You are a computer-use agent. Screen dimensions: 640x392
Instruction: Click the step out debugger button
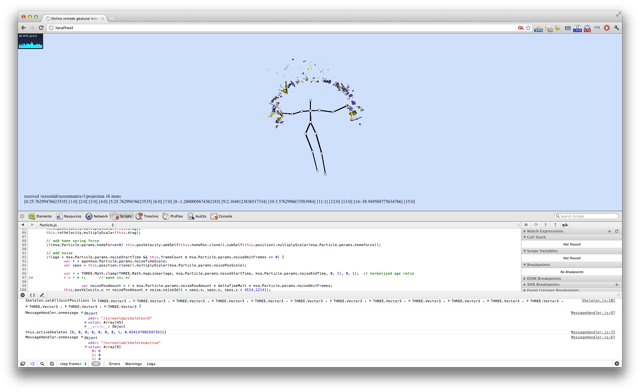click(555, 225)
